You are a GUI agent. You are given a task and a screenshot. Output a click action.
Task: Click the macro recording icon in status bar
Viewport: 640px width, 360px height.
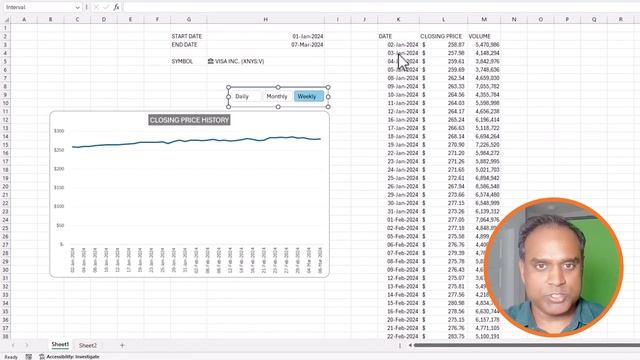coord(29,357)
